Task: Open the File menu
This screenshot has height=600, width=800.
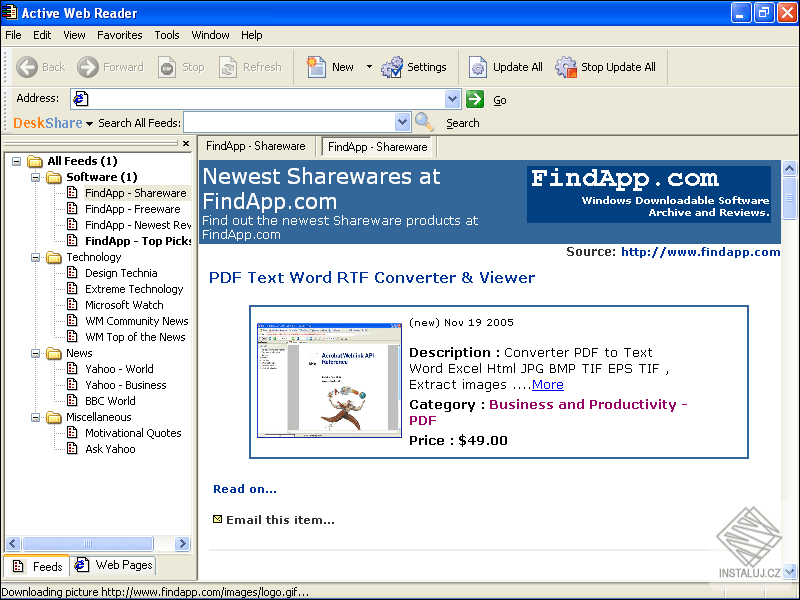Action: click(x=13, y=35)
